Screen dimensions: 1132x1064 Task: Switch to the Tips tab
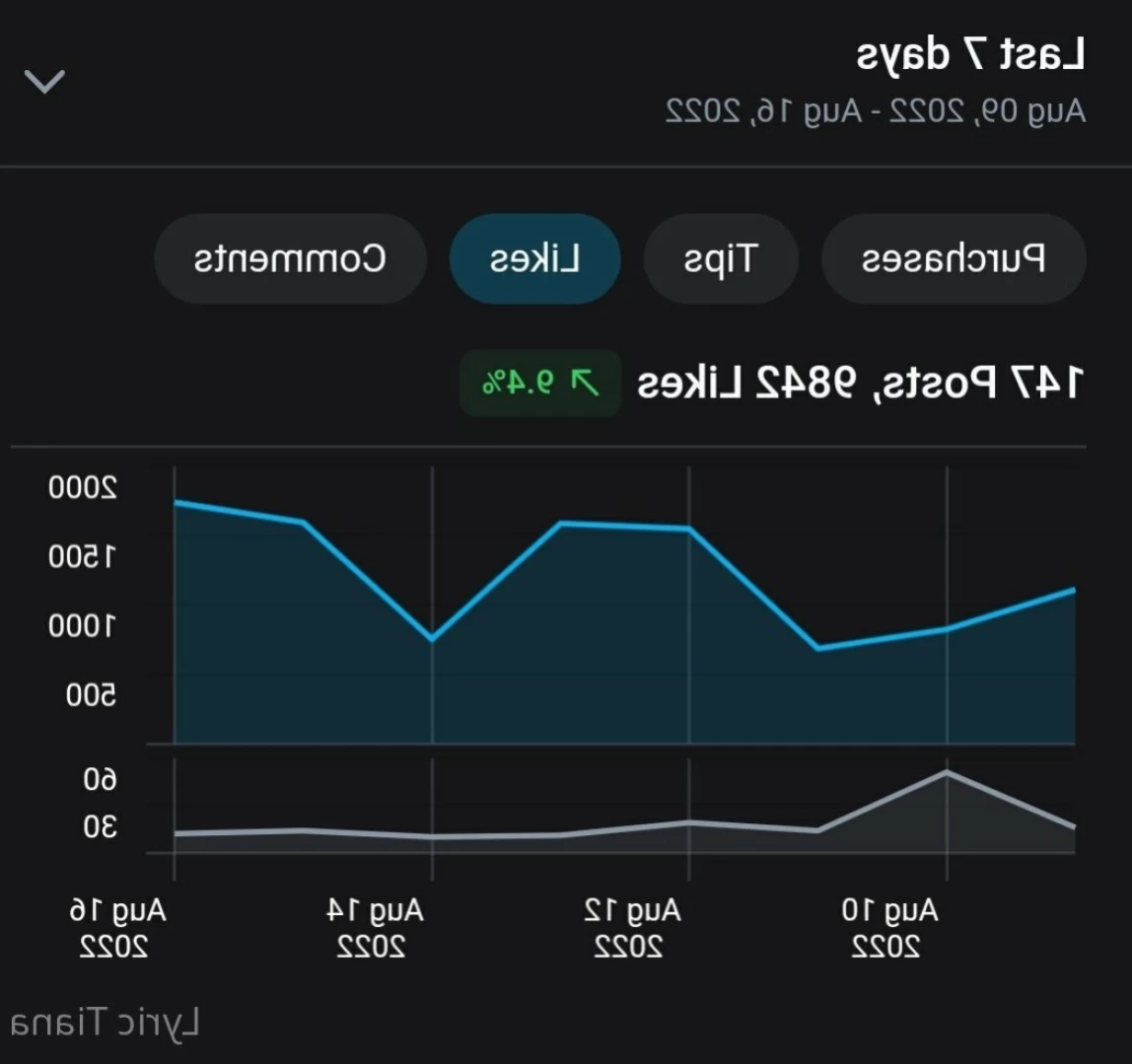tap(721, 258)
